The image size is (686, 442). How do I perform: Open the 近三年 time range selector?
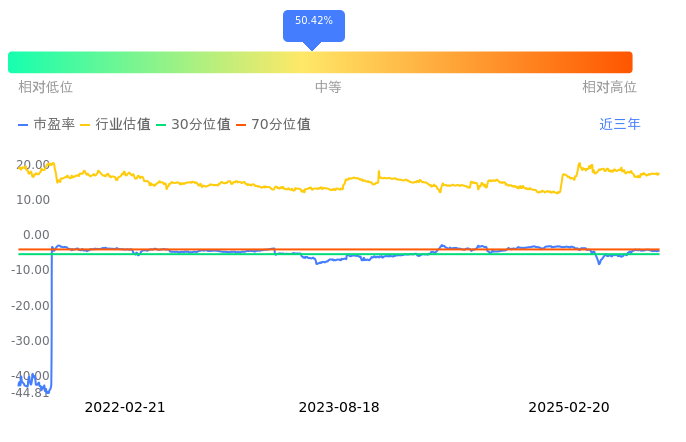620,125
